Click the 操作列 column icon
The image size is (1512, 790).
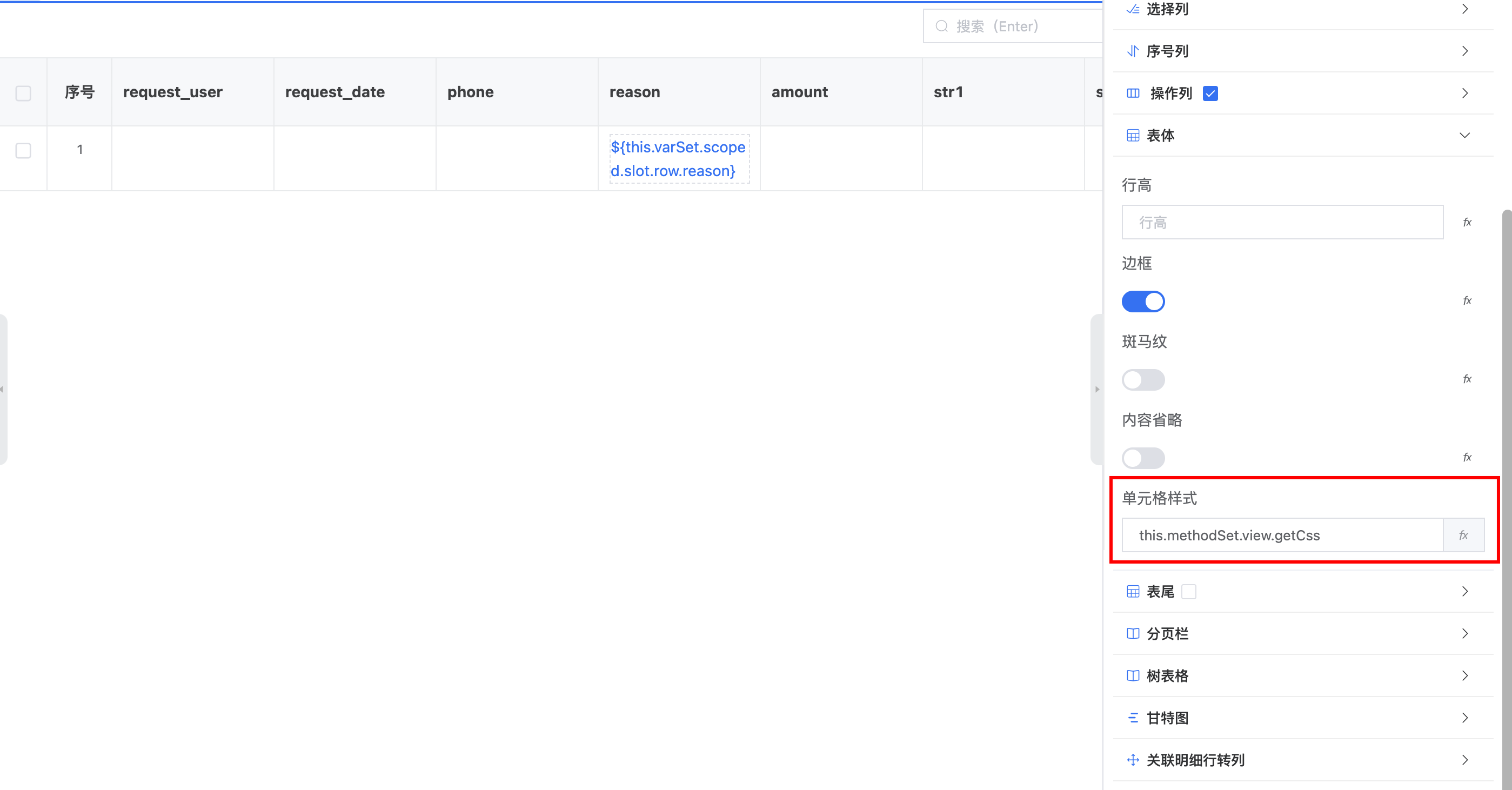click(1133, 93)
